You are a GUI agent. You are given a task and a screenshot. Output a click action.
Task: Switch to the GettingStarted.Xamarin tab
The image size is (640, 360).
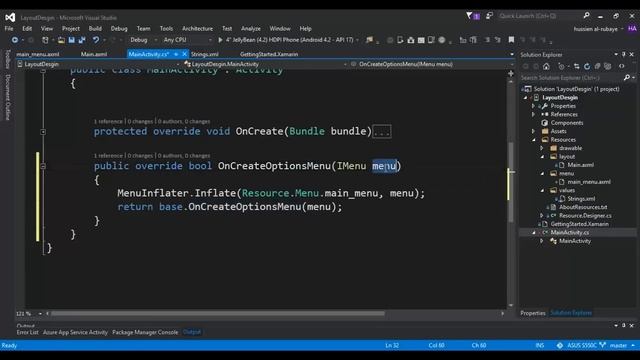click(269, 54)
